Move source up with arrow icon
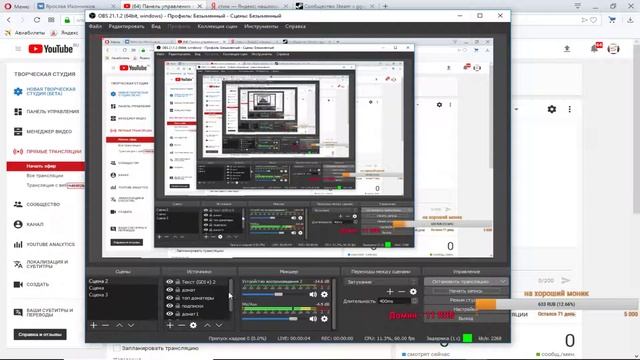 (x=207, y=325)
